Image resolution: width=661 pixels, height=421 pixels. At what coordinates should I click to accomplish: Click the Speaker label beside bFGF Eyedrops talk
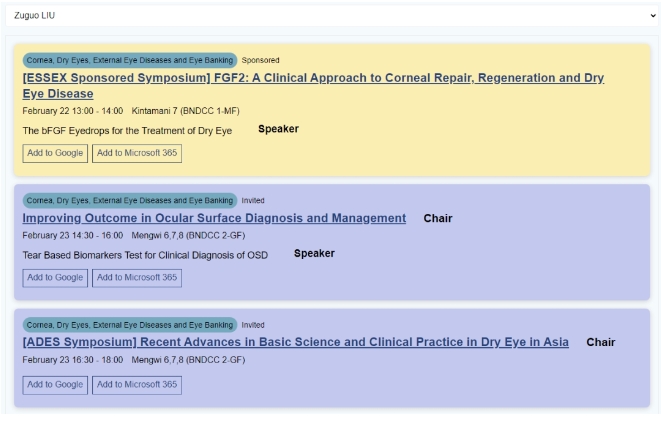(x=278, y=129)
